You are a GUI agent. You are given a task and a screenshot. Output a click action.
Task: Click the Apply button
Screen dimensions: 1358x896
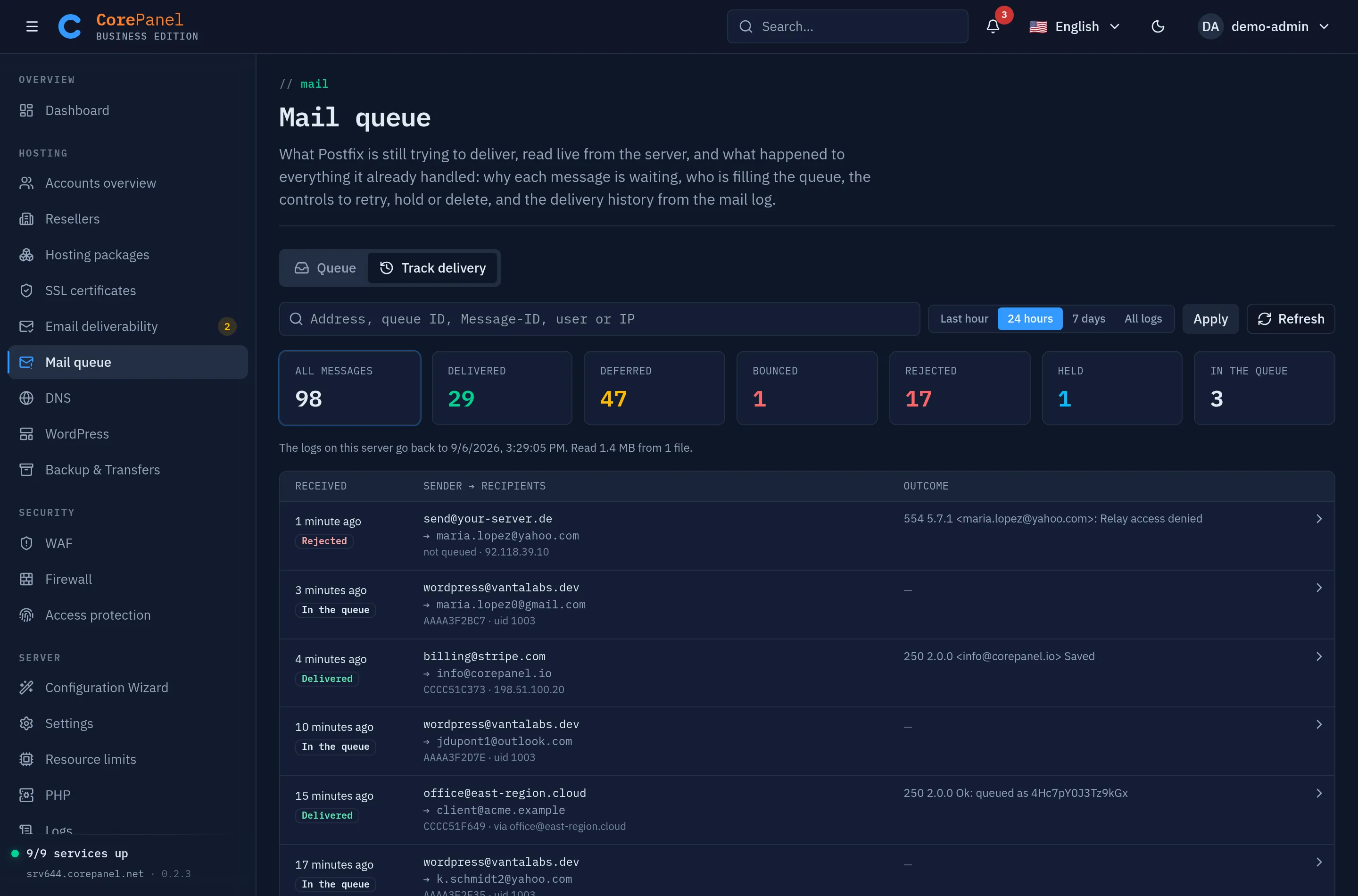1210,319
